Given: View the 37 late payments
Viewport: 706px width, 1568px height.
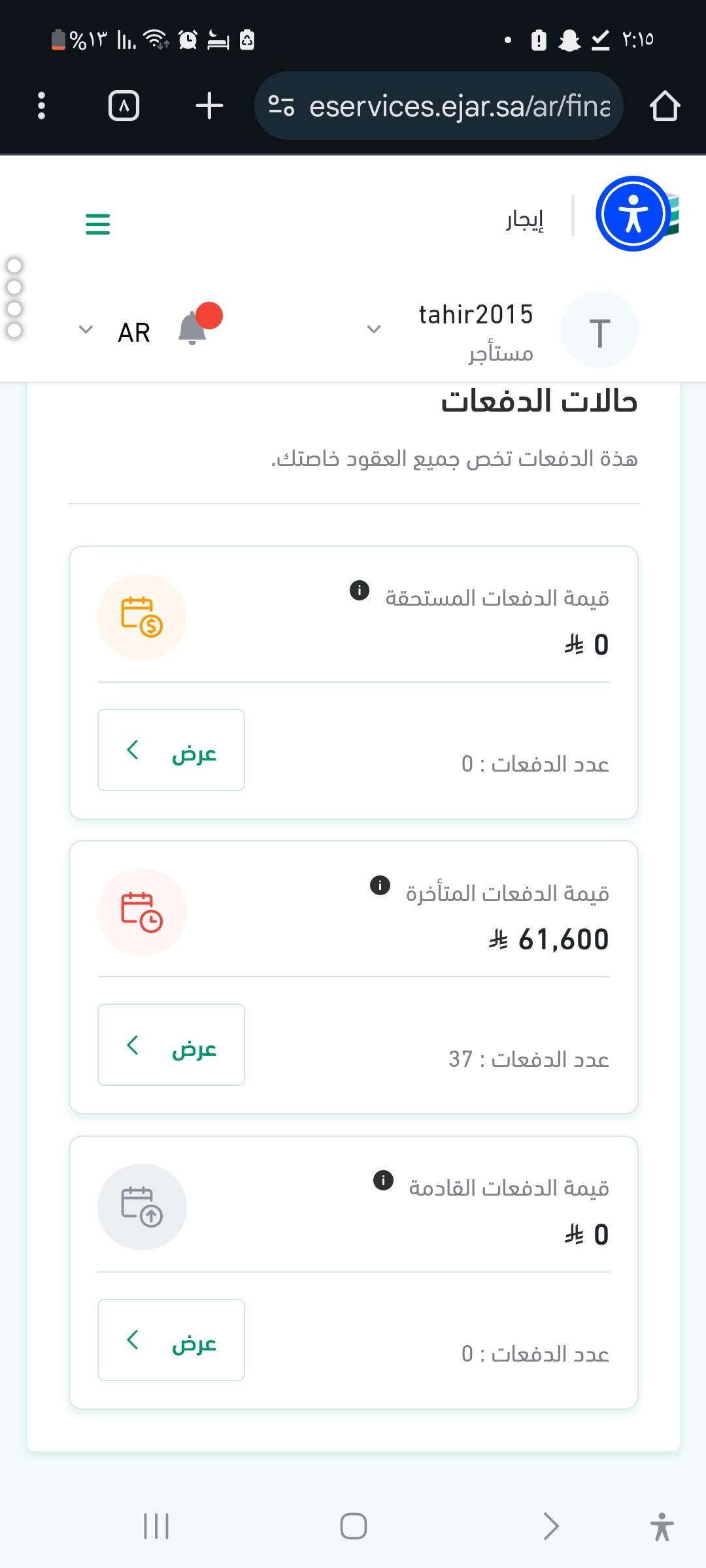Looking at the screenshot, I should coord(171,1045).
